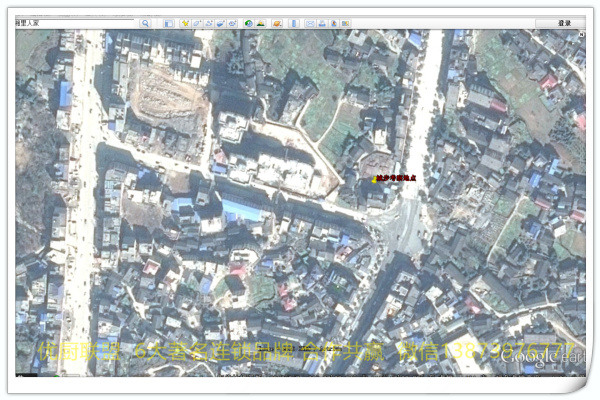Click the red placemark label text
Screen dimensions: 600x400
point(397,179)
